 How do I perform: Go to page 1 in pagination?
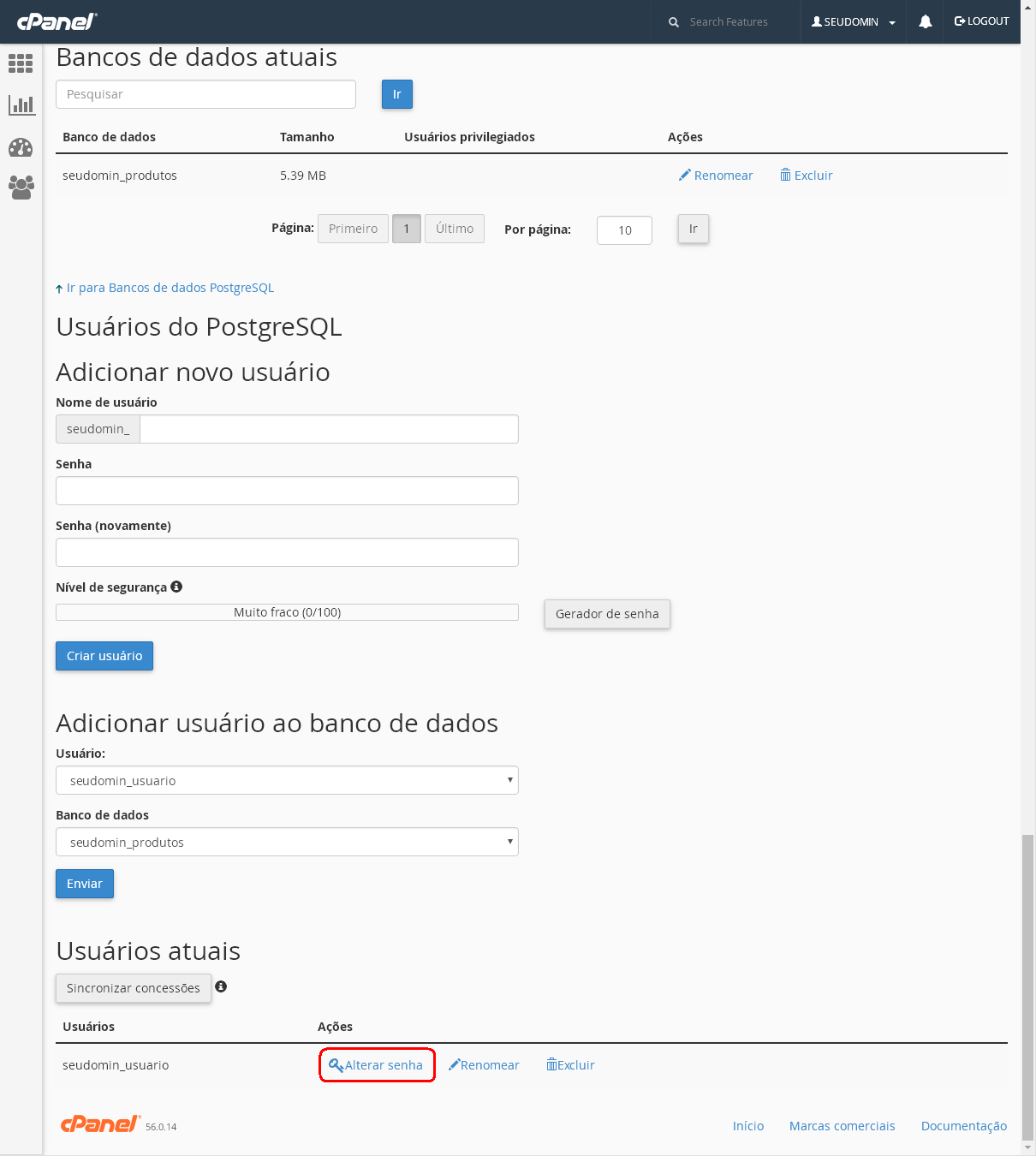point(407,229)
